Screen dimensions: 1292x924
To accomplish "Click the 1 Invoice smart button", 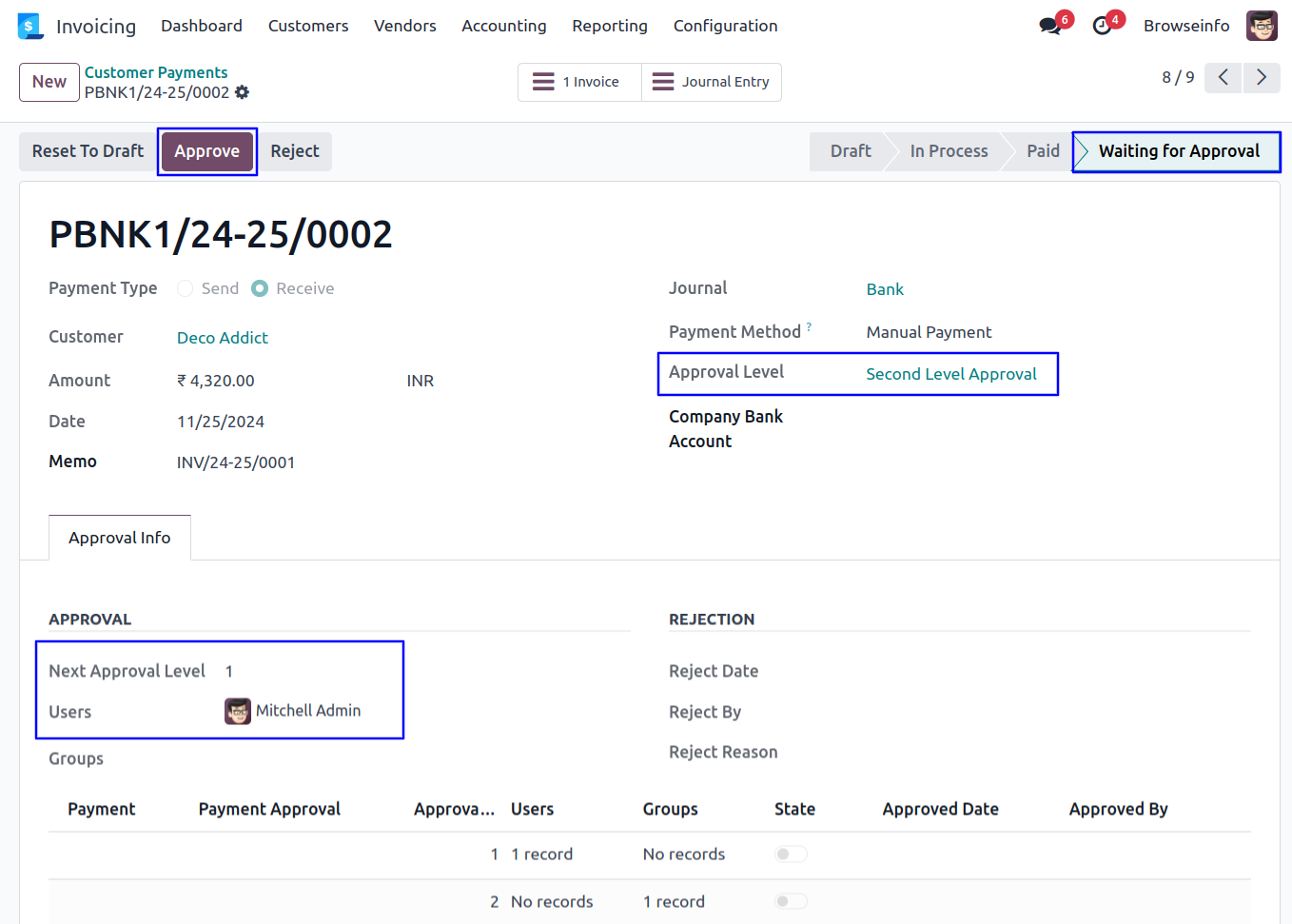I will tap(579, 82).
